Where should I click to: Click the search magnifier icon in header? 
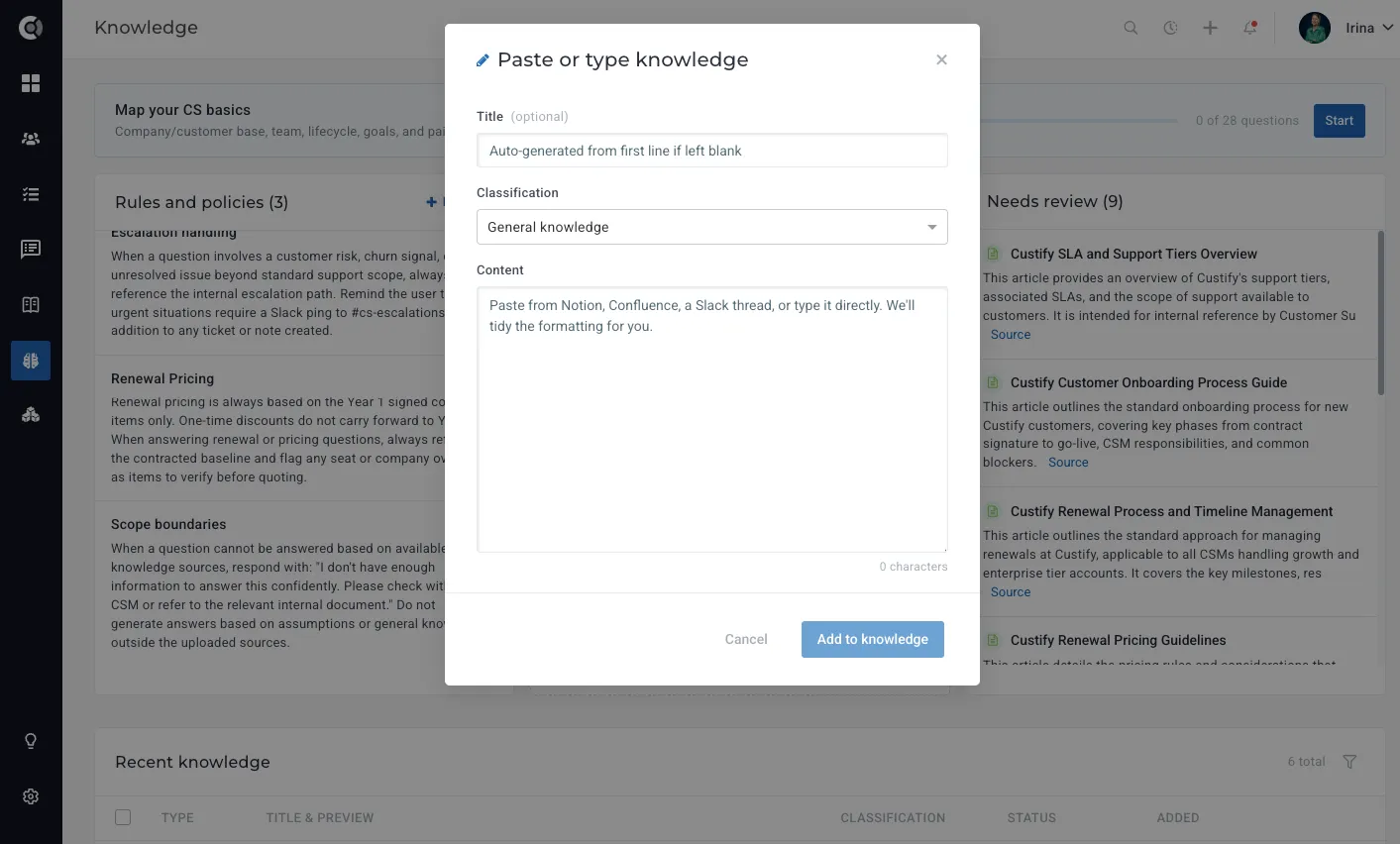(1131, 28)
